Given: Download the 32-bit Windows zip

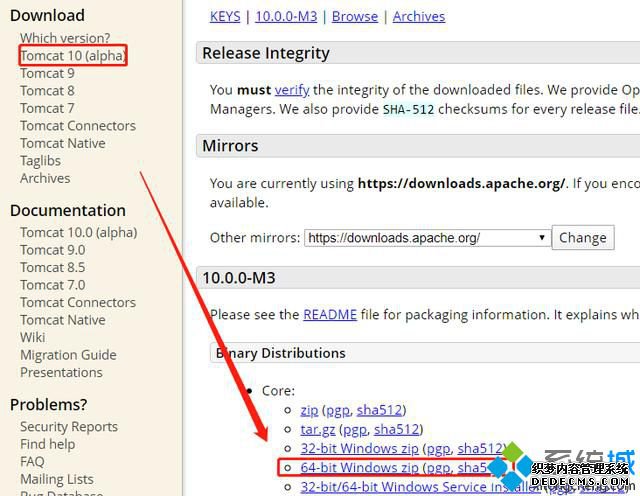Looking at the screenshot, I should (x=360, y=449).
